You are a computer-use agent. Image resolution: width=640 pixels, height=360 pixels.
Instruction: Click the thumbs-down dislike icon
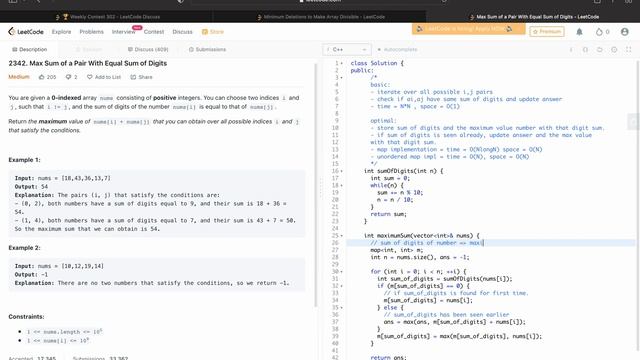click(x=68, y=77)
